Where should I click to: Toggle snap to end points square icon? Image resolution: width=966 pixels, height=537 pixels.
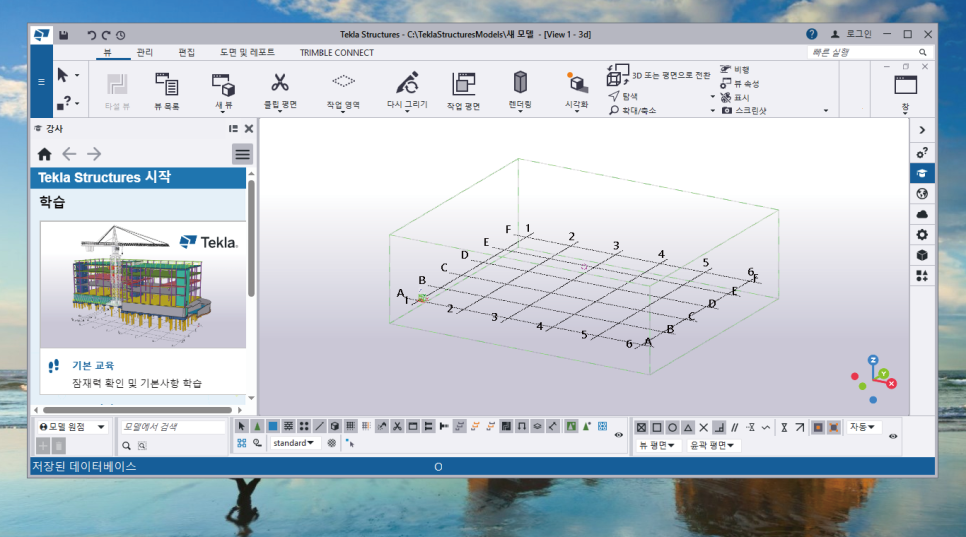pyautogui.click(x=657, y=427)
